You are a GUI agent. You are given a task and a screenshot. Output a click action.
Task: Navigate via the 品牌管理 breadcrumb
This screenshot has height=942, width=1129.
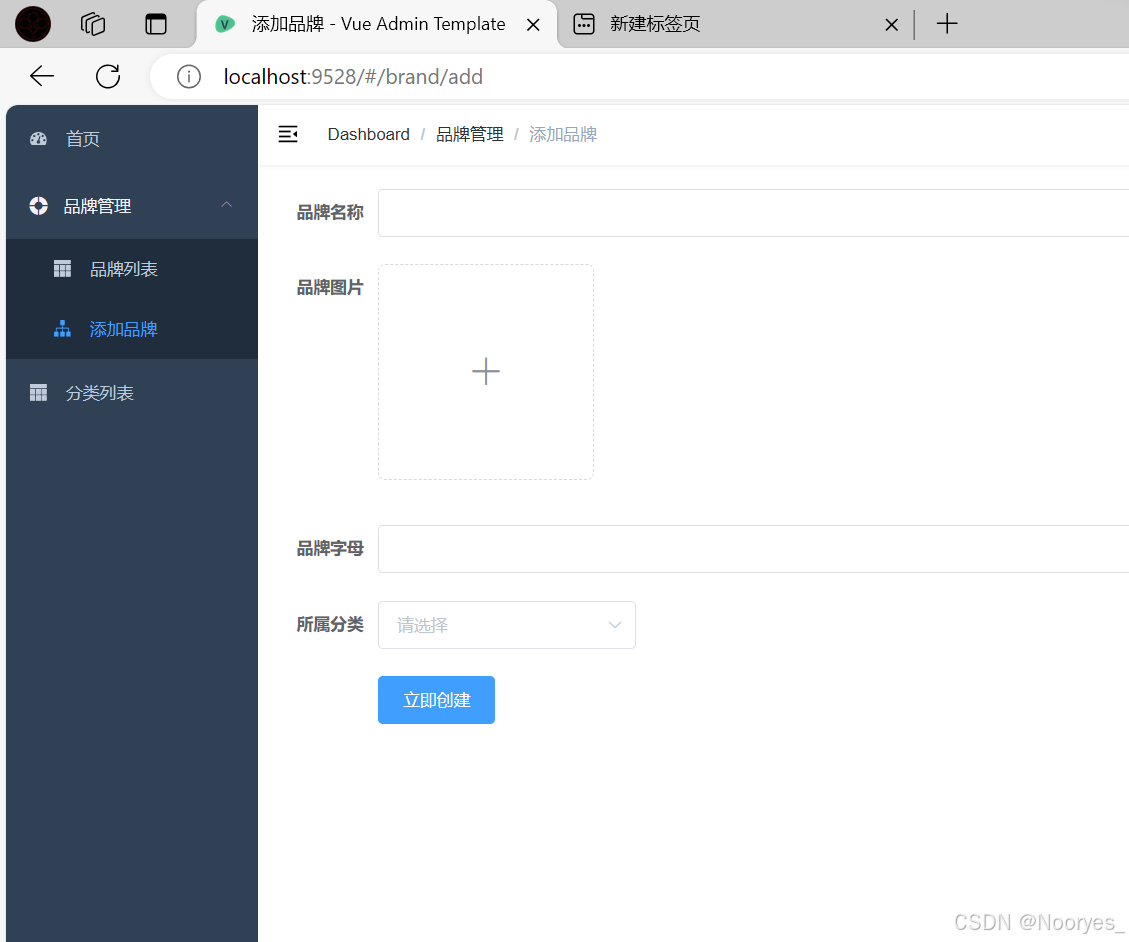[470, 133]
